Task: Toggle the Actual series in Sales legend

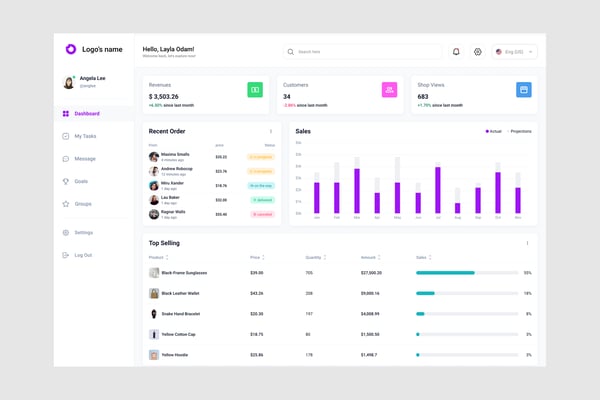Action: (x=493, y=131)
